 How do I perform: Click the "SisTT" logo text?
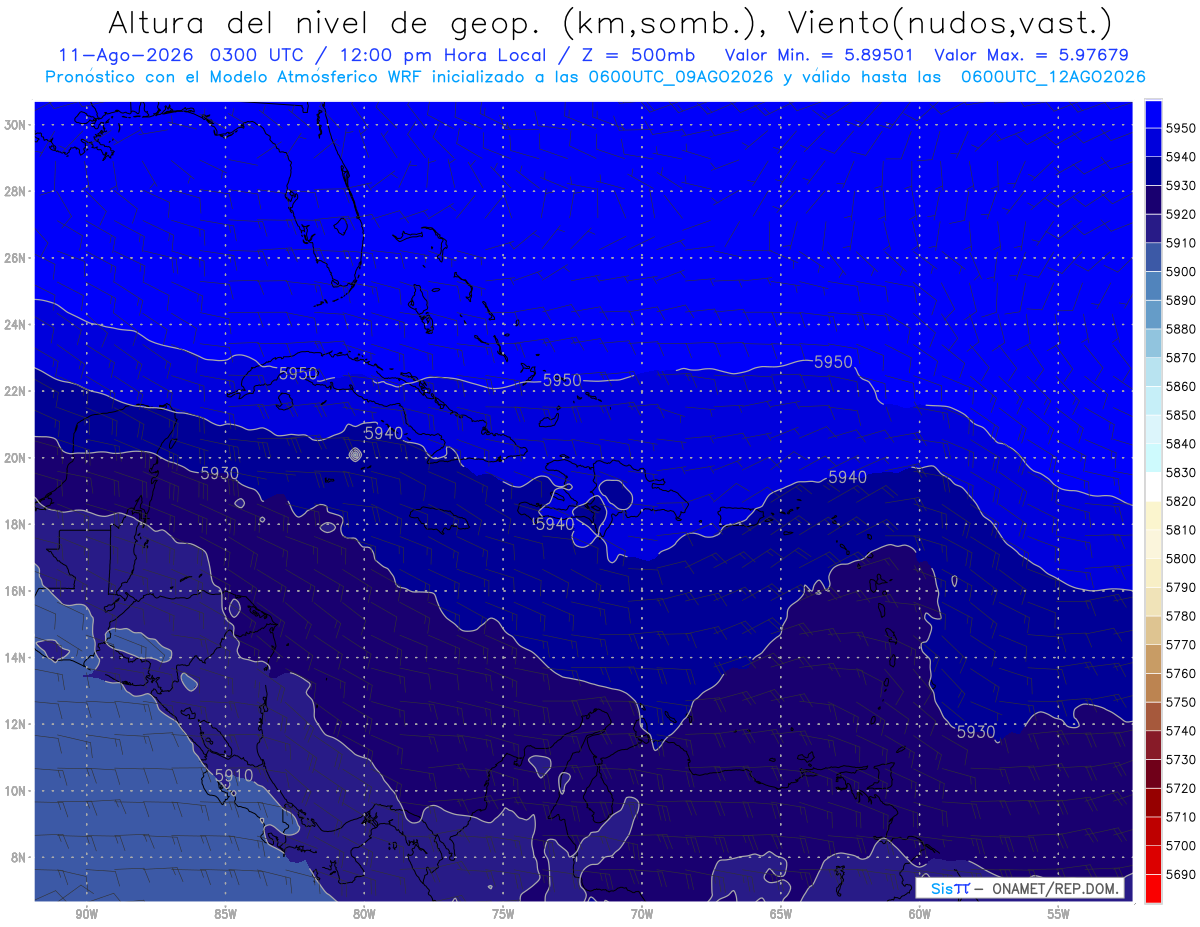pos(950,888)
